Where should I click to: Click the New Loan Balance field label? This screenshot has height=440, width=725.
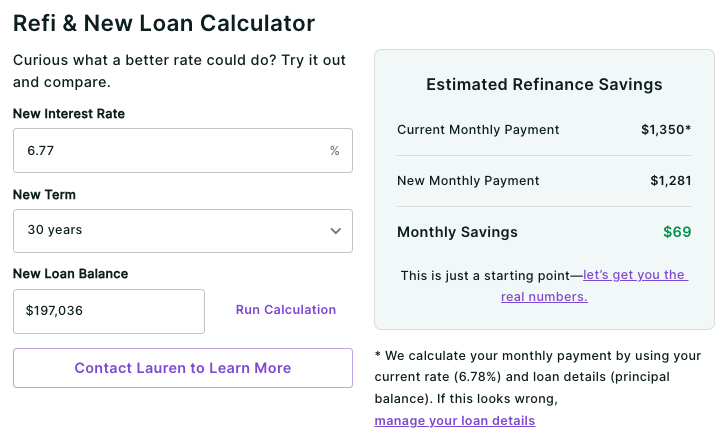70,274
